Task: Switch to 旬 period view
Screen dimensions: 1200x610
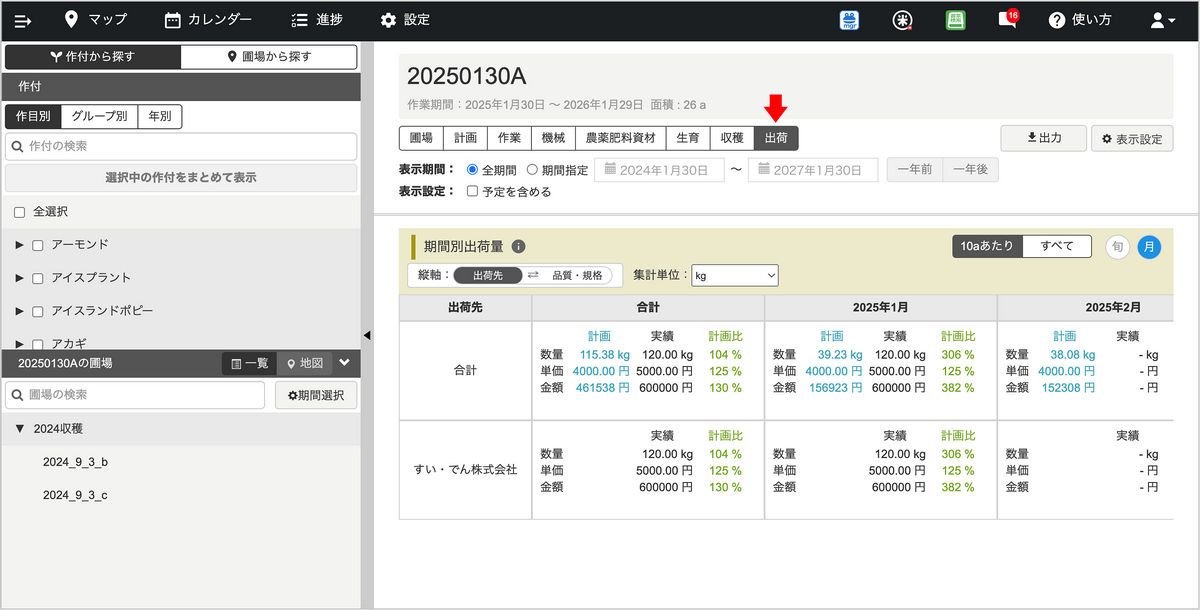Action: (x=1117, y=246)
